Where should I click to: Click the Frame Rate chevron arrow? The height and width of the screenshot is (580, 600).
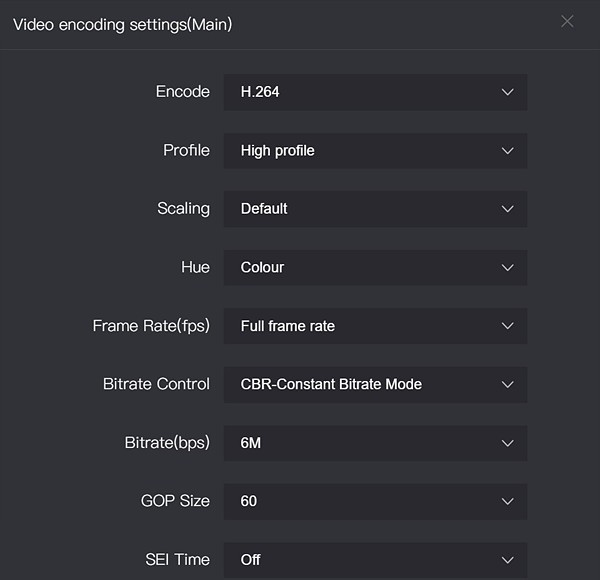(x=507, y=326)
